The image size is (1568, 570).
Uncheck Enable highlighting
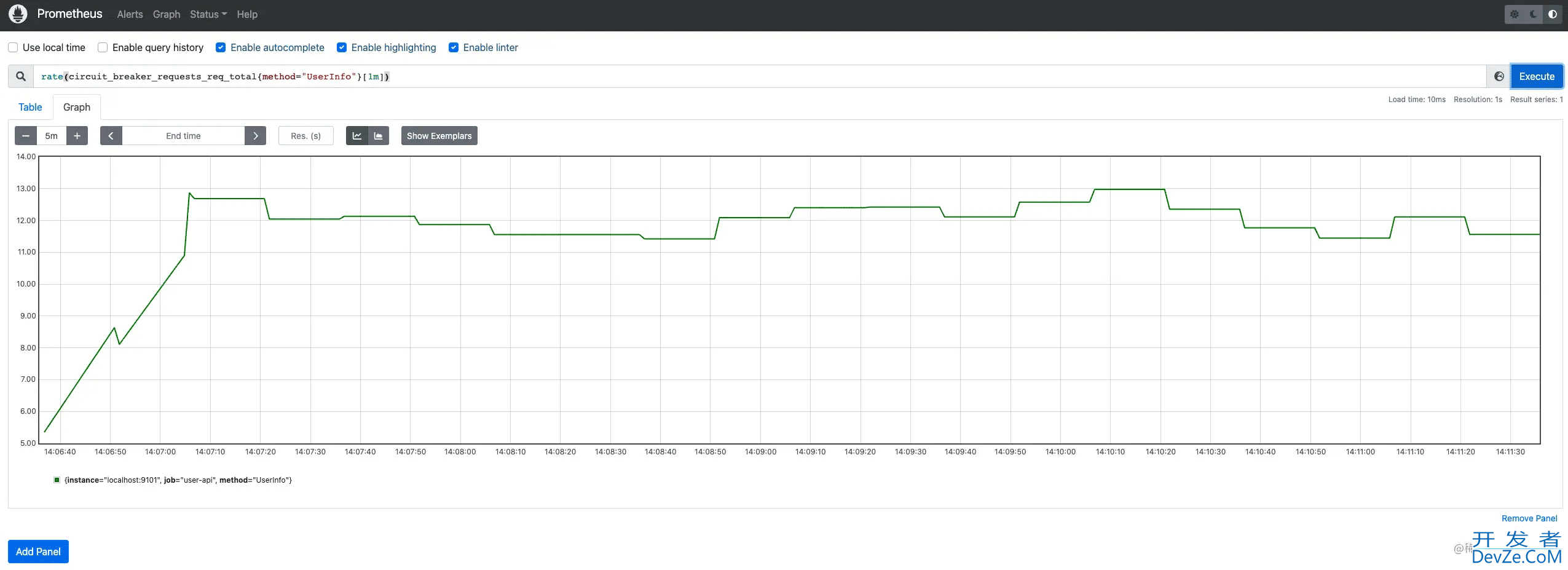click(342, 47)
